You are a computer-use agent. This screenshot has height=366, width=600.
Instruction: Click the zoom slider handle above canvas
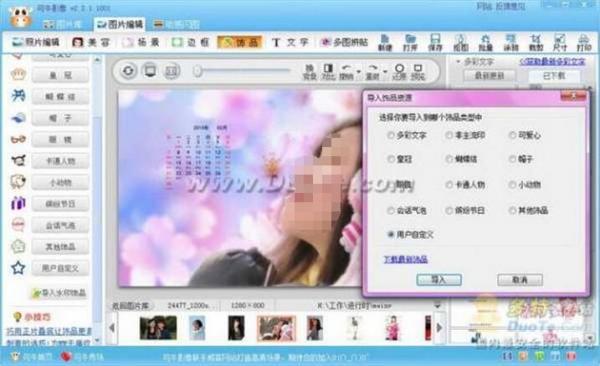[x=197, y=71]
